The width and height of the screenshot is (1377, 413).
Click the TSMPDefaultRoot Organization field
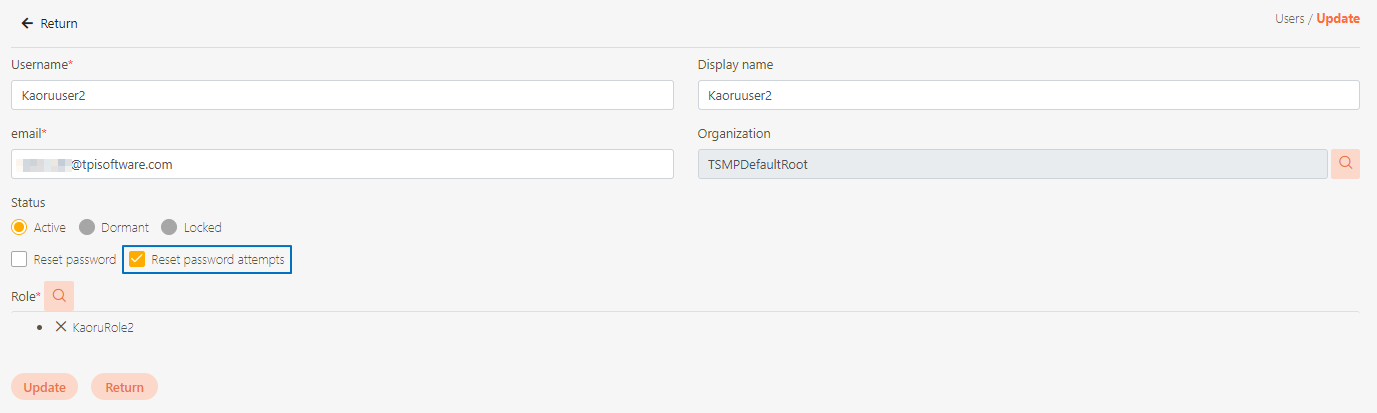point(1012,164)
